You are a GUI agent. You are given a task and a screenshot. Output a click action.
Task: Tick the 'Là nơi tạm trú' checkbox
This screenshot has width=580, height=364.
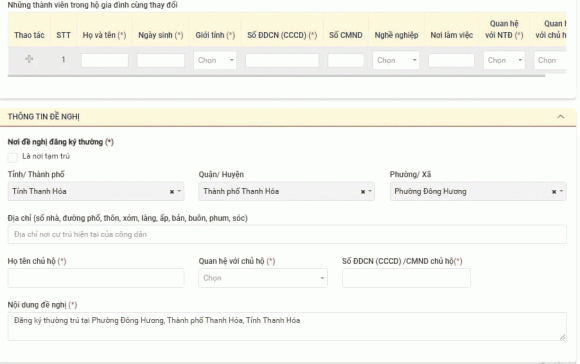13,158
